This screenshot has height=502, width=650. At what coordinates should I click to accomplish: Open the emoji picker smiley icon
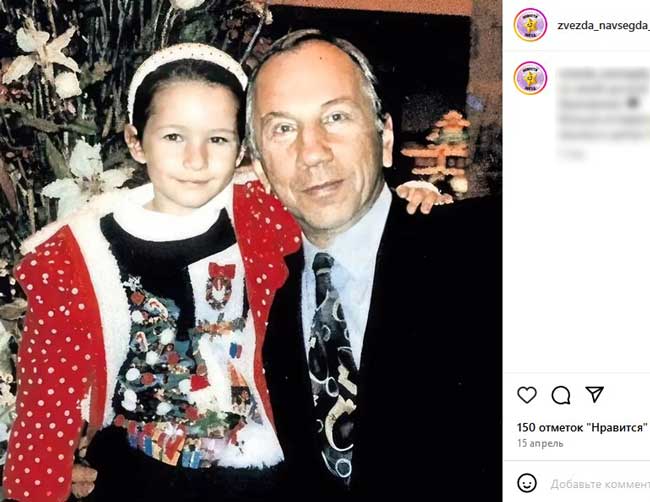(x=527, y=483)
